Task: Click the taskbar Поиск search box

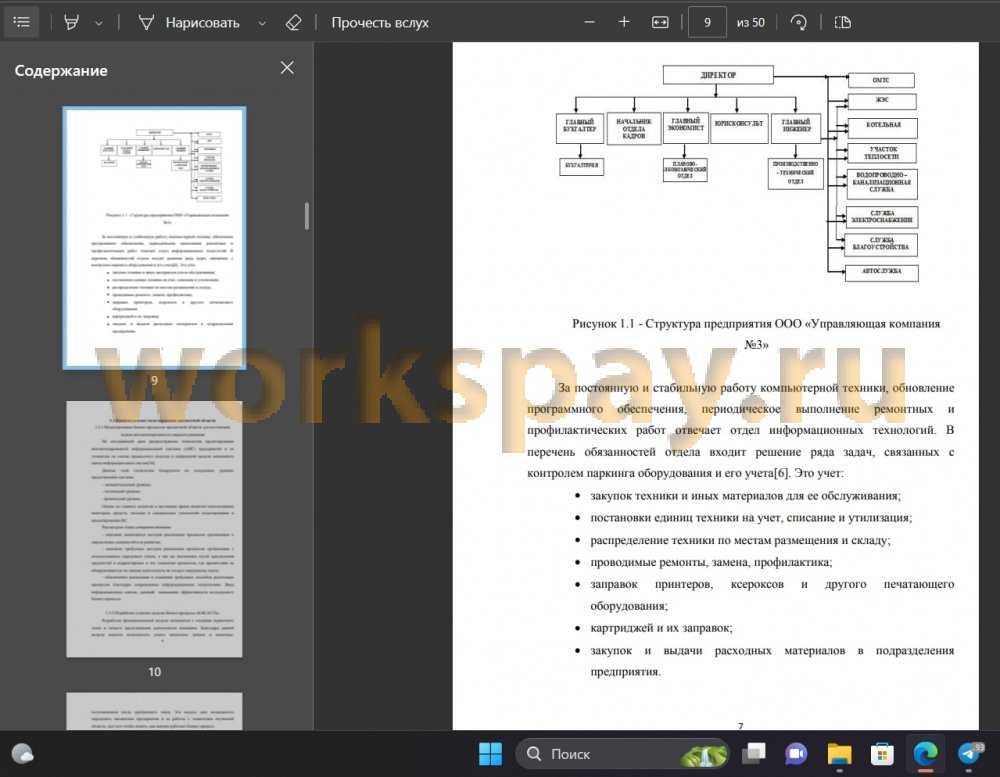Action: point(622,754)
